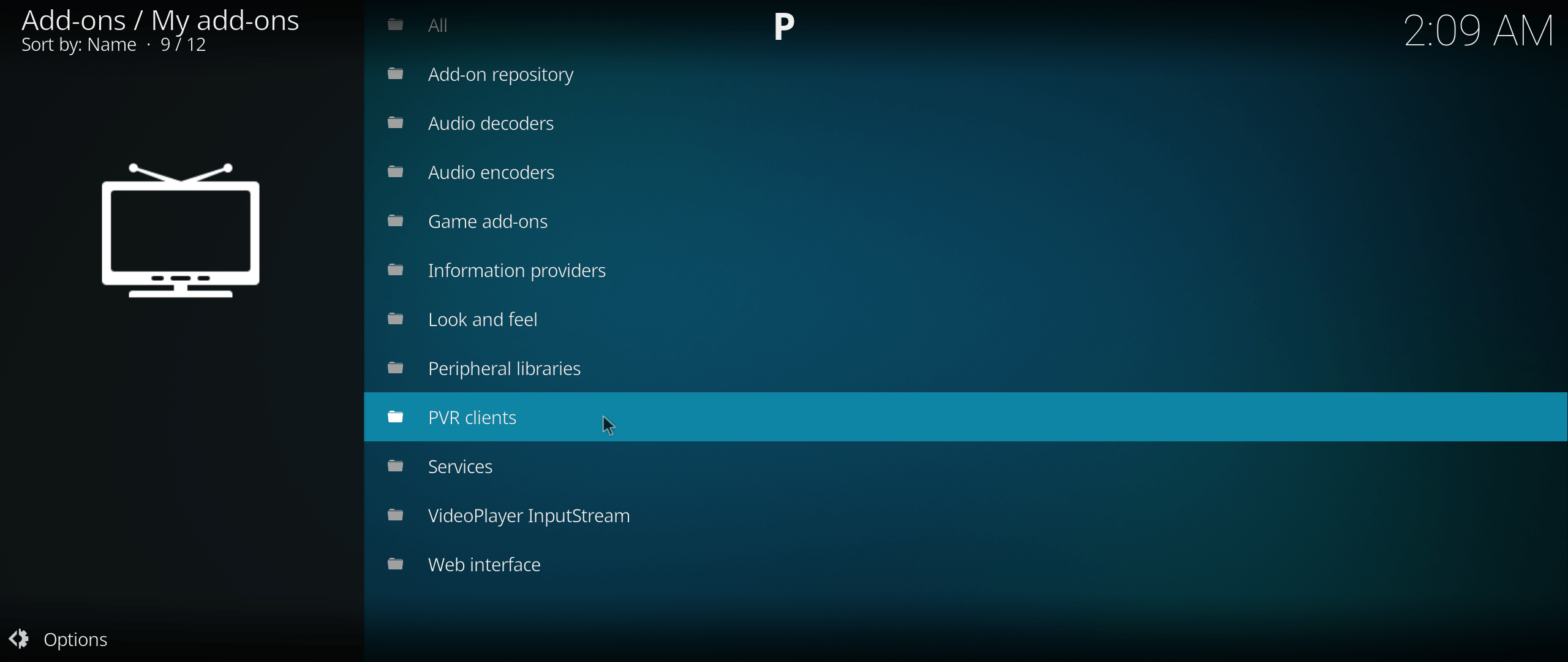Viewport: 1568px width, 662px height.
Task: Click the VideoPlayer InputStream folder icon
Action: click(397, 515)
